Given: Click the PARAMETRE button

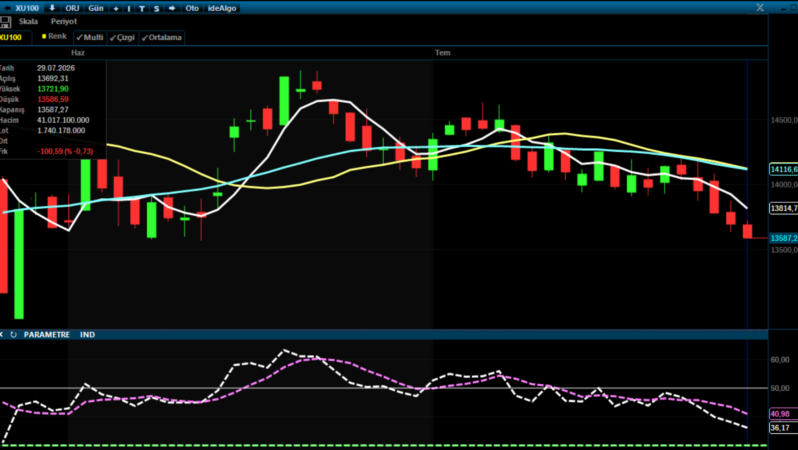Looking at the screenshot, I should coord(47,334).
